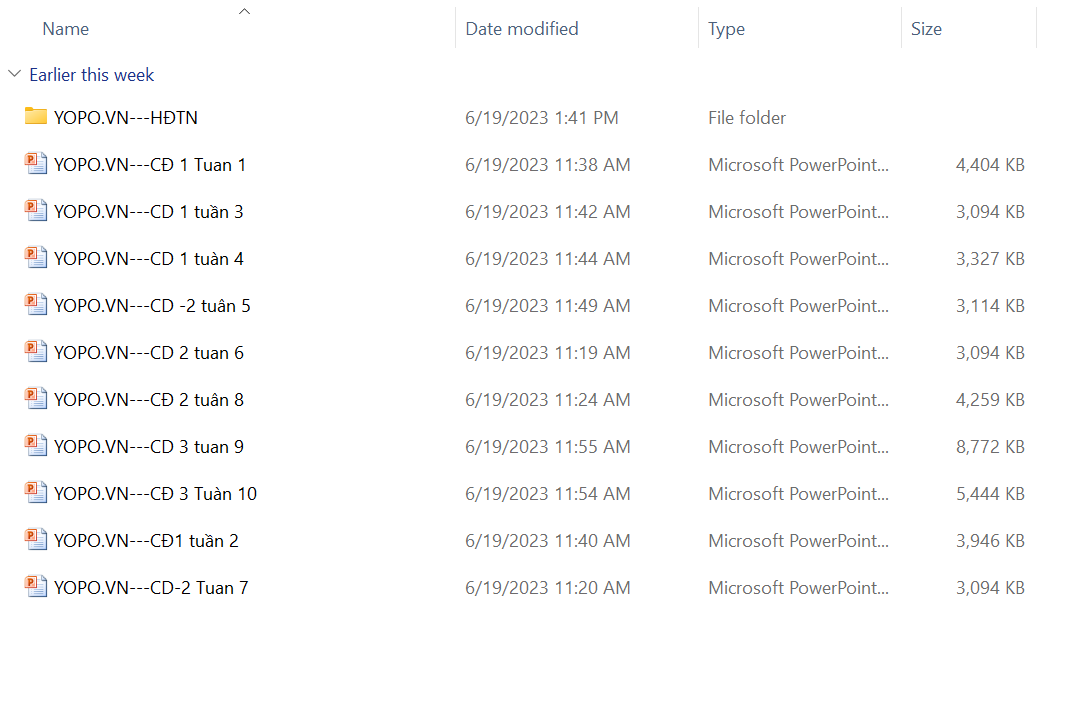Image resolution: width=1084 pixels, height=728 pixels.
Task: Select the file named YOPO.VN---CD-2 Tuan 7
Action: click(x=151, y=588)
